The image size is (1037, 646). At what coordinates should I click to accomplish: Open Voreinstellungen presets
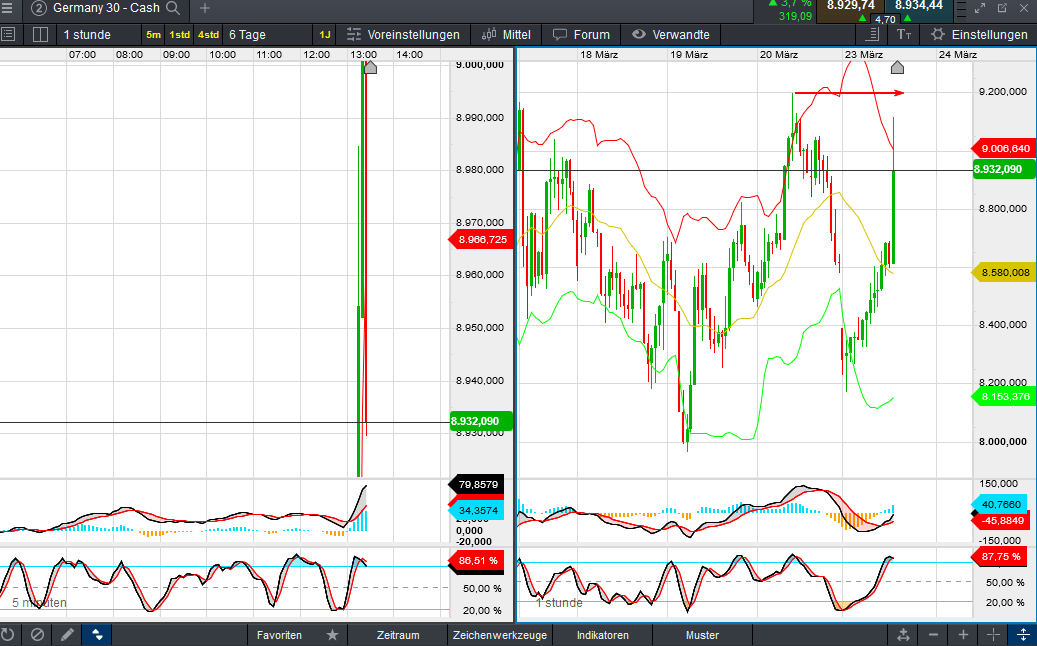(403, 34)
